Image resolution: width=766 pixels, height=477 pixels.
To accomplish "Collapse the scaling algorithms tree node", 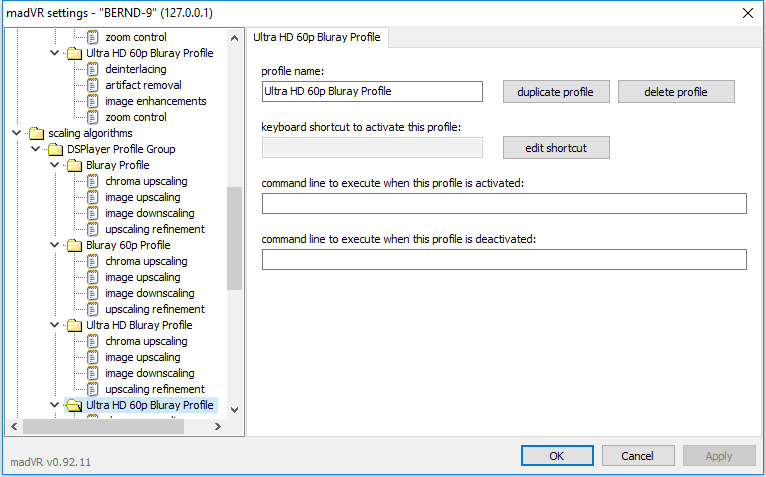I will click(x=17, y=133).
